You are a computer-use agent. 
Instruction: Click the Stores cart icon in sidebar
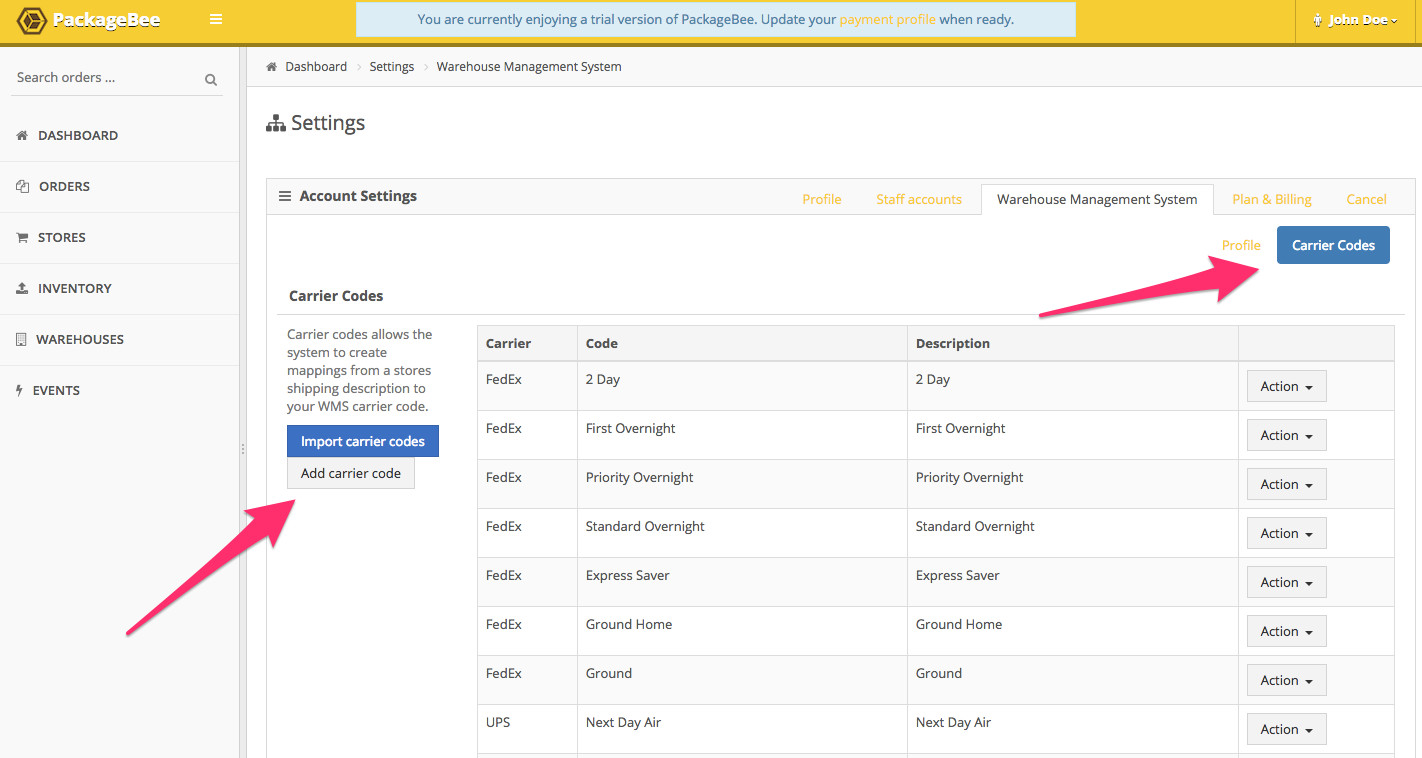22,237
